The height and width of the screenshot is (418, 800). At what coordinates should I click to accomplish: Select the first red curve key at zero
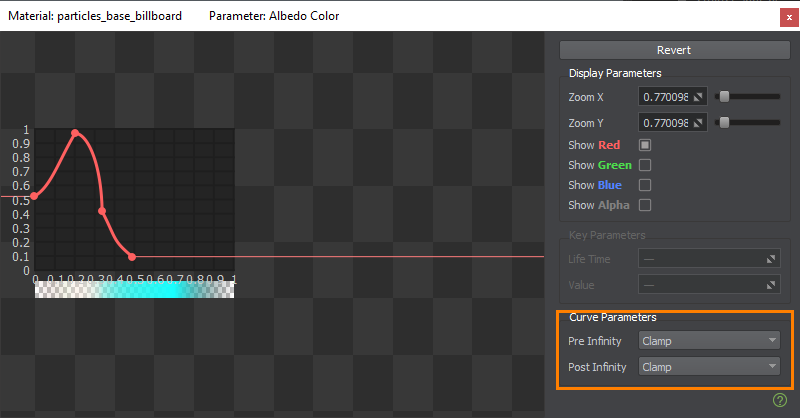click(35, 196)
